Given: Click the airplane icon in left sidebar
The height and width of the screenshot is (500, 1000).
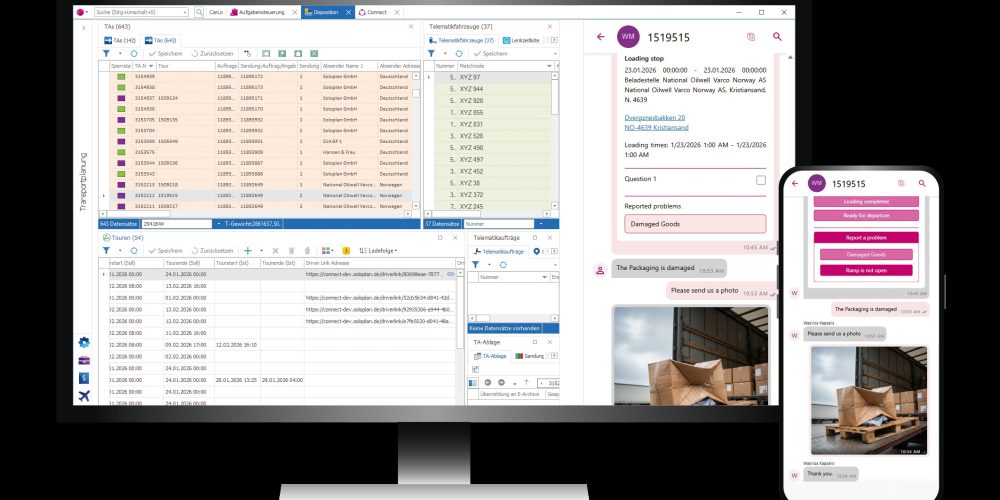Looking at the screenshot, I should pos(85,396).
